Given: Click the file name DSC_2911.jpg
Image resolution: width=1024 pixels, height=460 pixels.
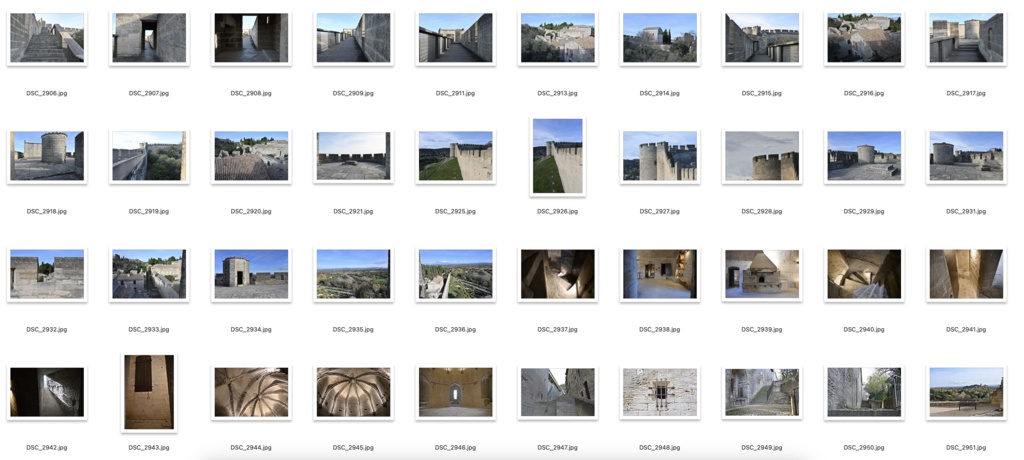Looking at the screenshot, I should [x=455, y=93].
